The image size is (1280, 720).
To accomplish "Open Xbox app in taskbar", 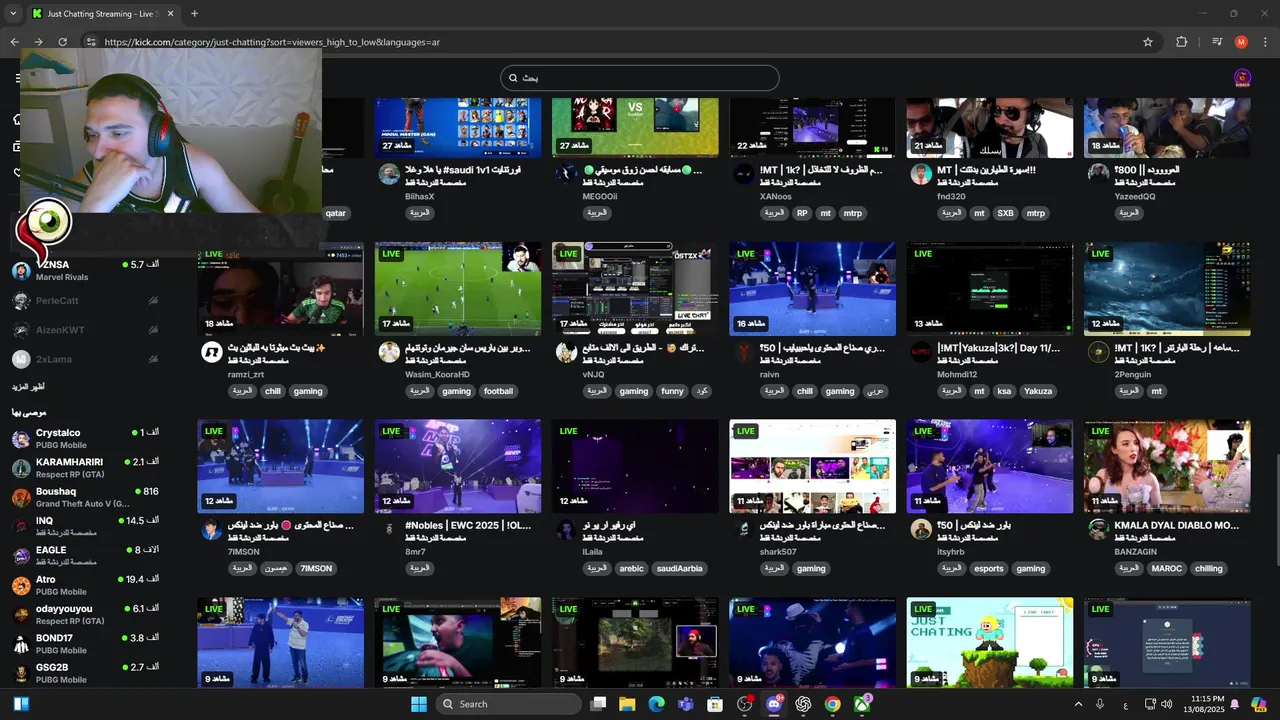I will pos(862,704).
